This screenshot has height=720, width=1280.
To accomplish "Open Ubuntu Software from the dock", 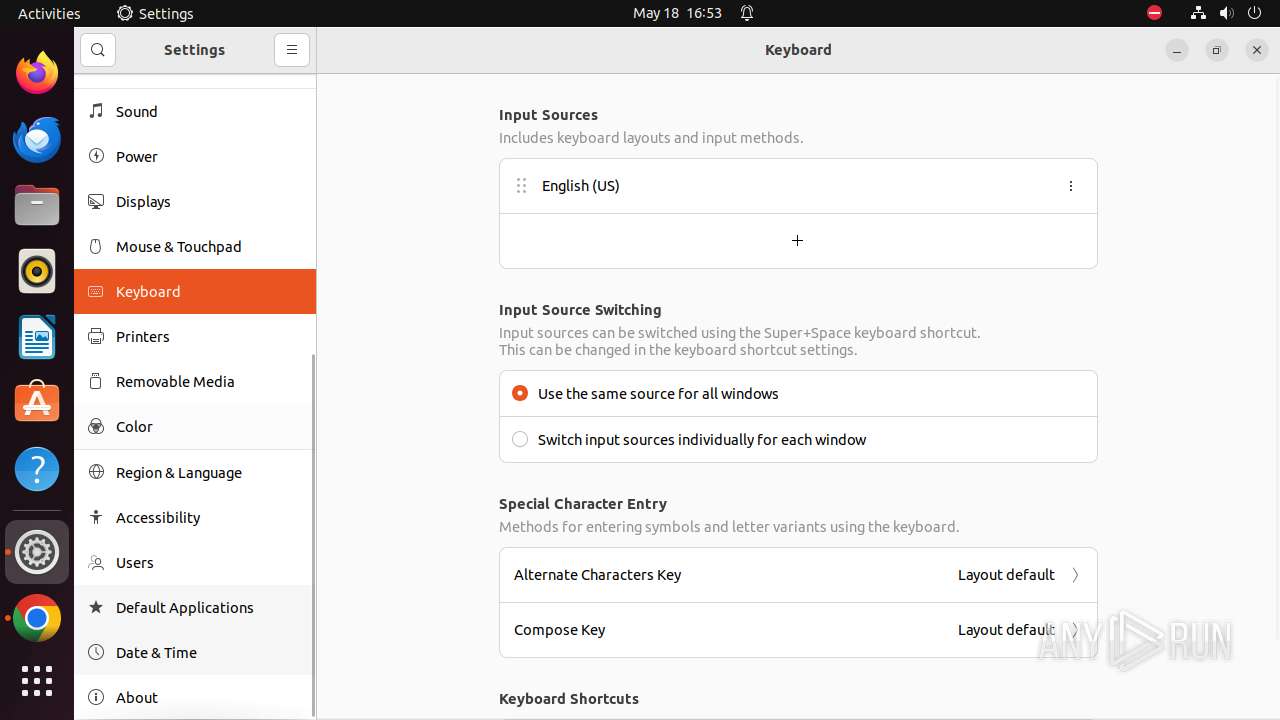I will coord(37,403).
